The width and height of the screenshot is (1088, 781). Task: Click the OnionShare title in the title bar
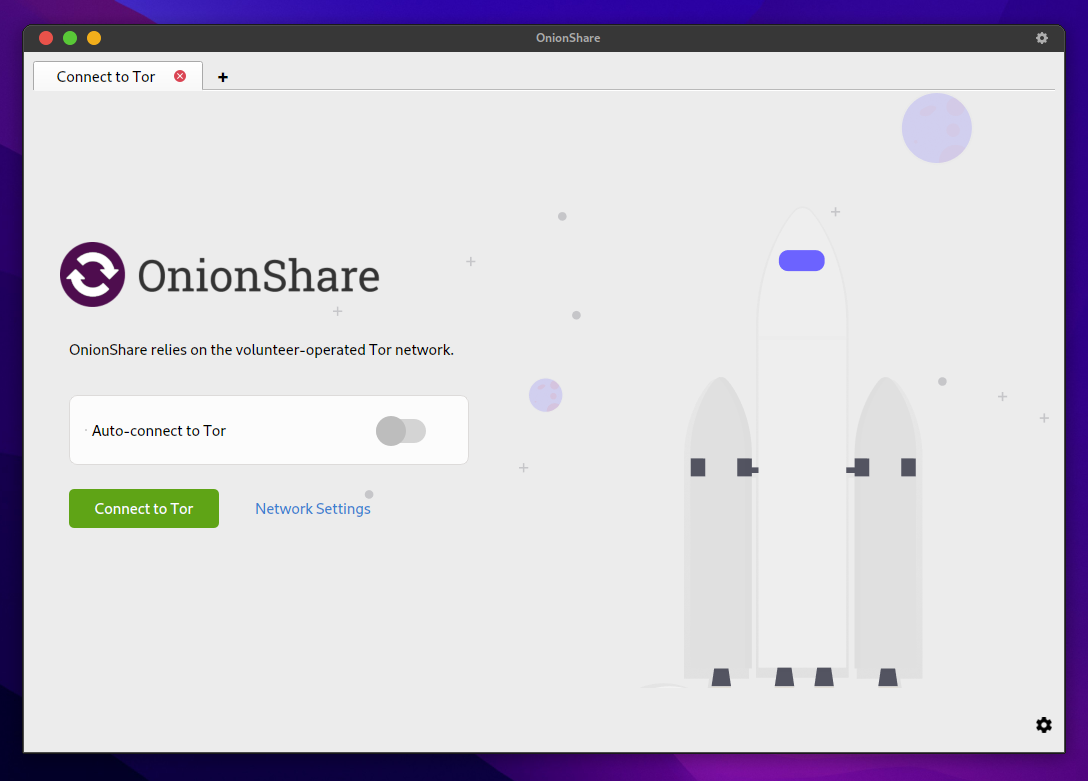(x=568, y=38)
